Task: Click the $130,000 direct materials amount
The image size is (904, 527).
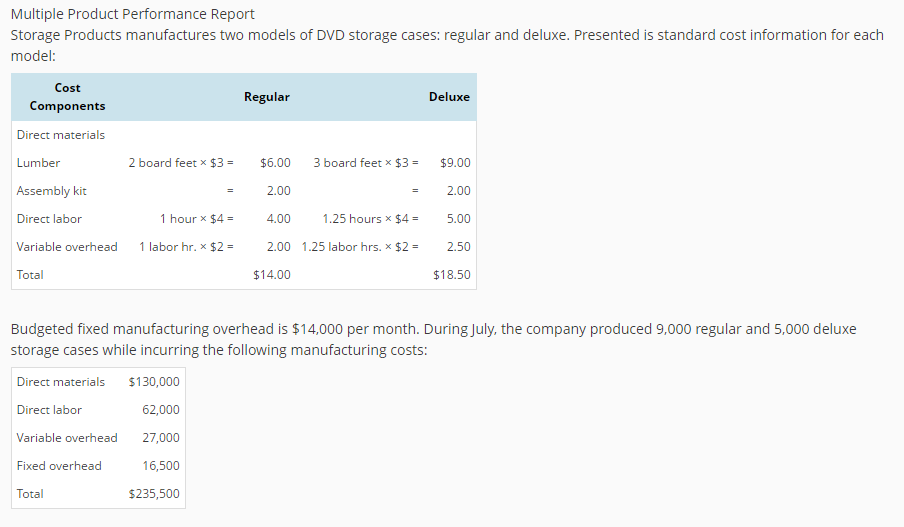Action: coord(155,382)
